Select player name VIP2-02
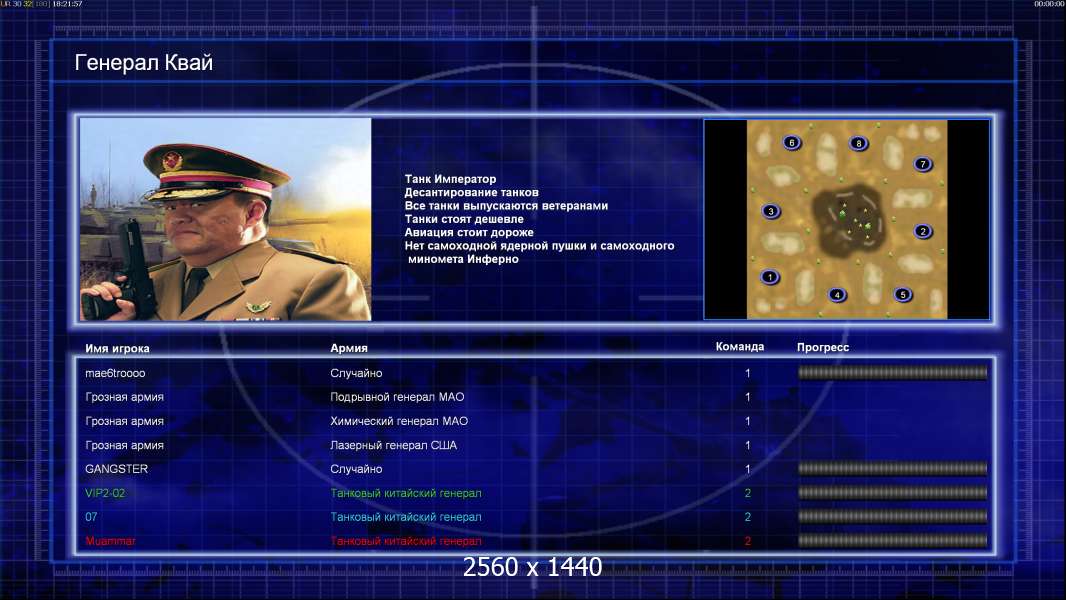The height and width of the screenshot is (600, 1066). tap(105, 493)
